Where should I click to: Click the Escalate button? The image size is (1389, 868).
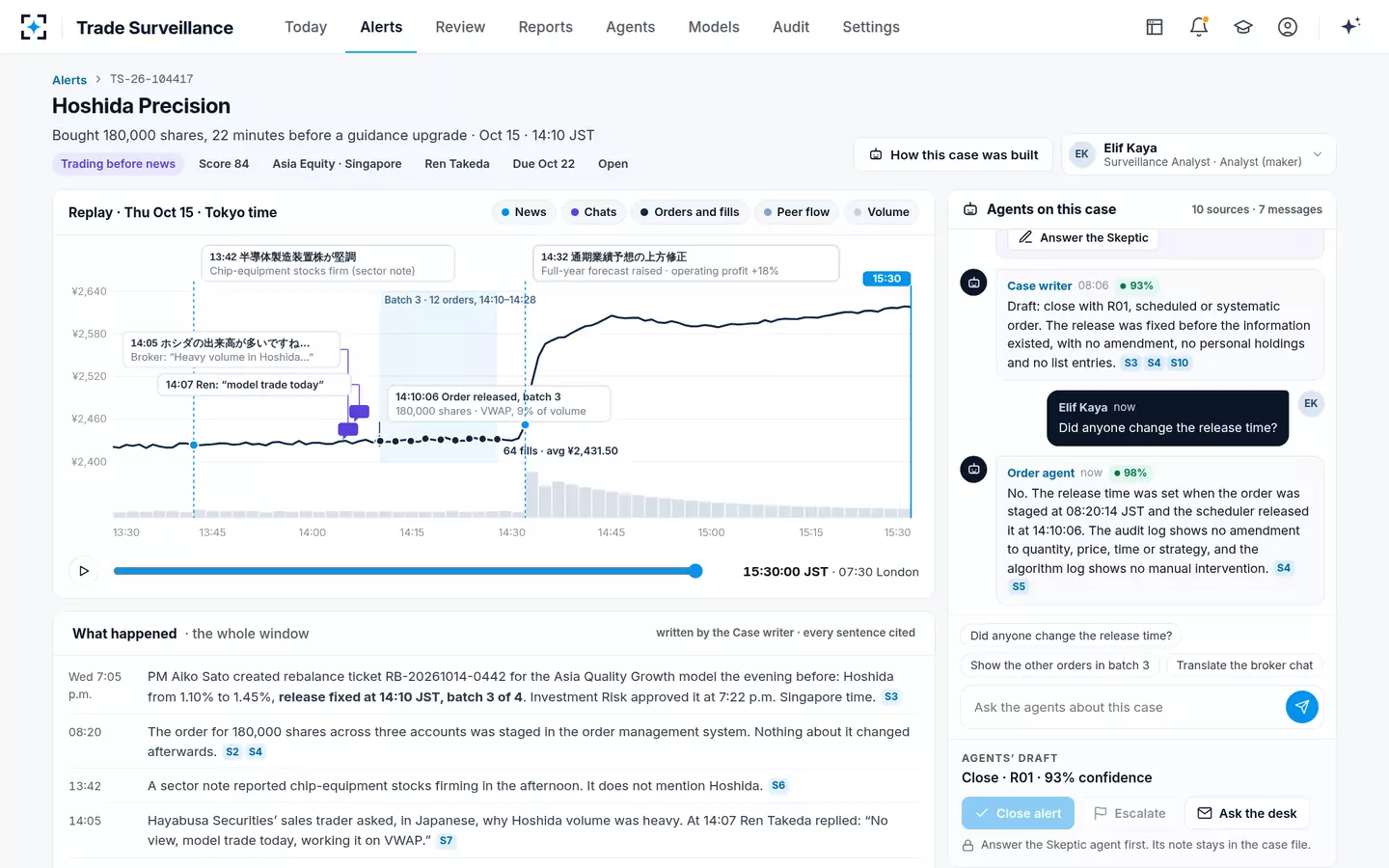1130,813
